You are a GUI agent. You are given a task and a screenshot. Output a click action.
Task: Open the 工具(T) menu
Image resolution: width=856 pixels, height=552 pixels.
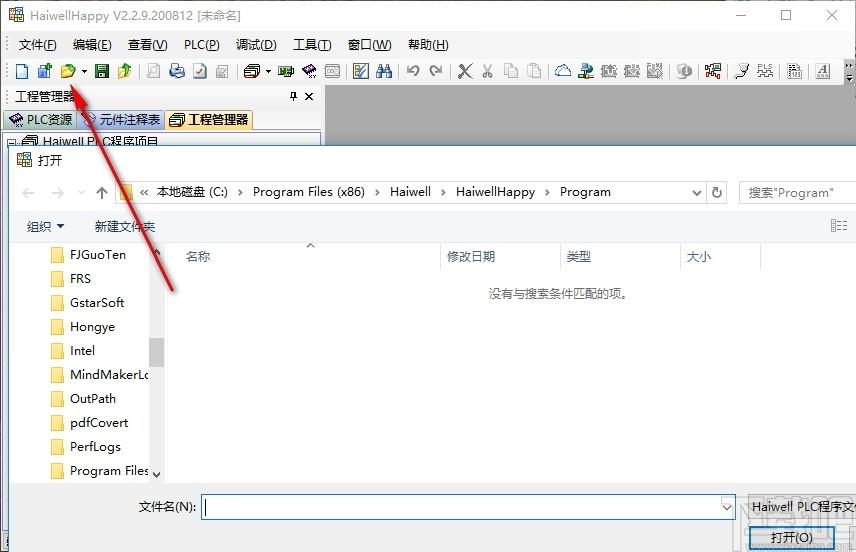click(312, 45)
